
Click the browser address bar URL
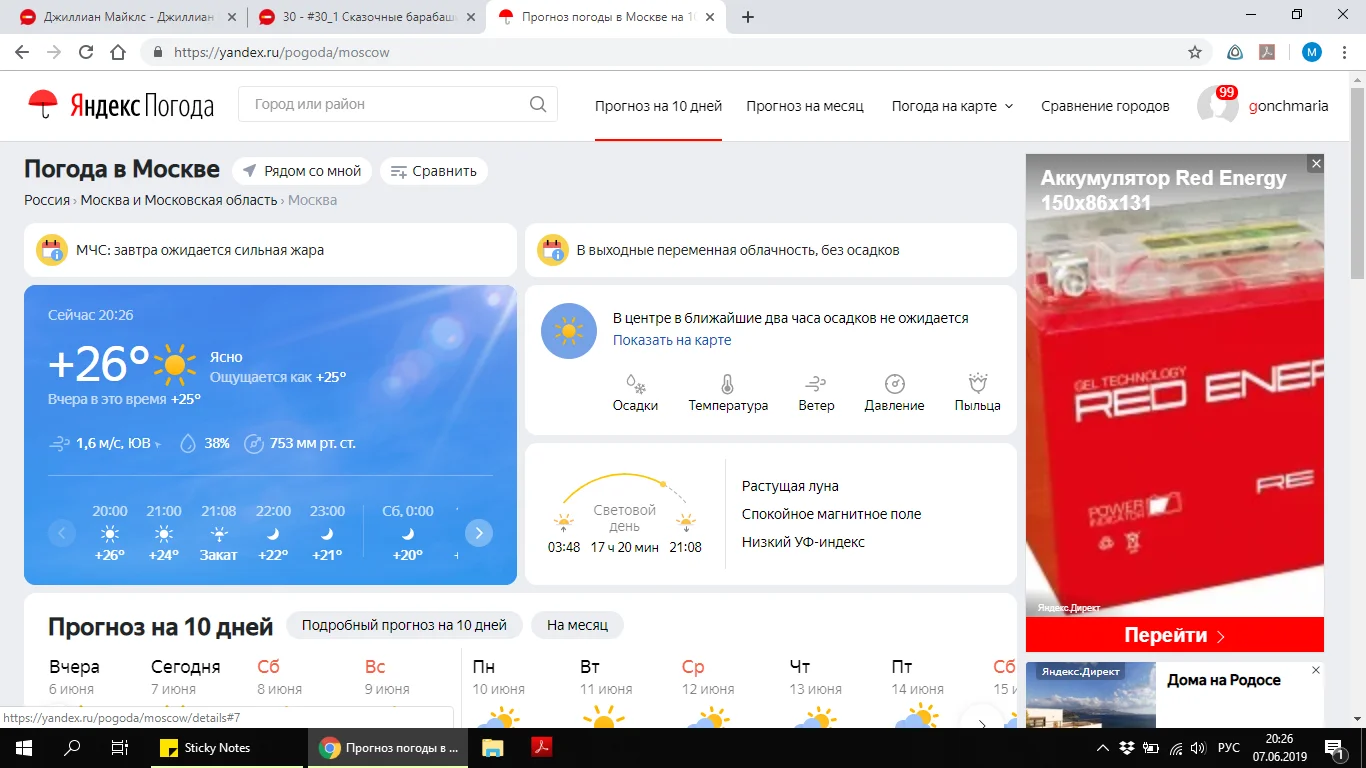coord(281,52)
